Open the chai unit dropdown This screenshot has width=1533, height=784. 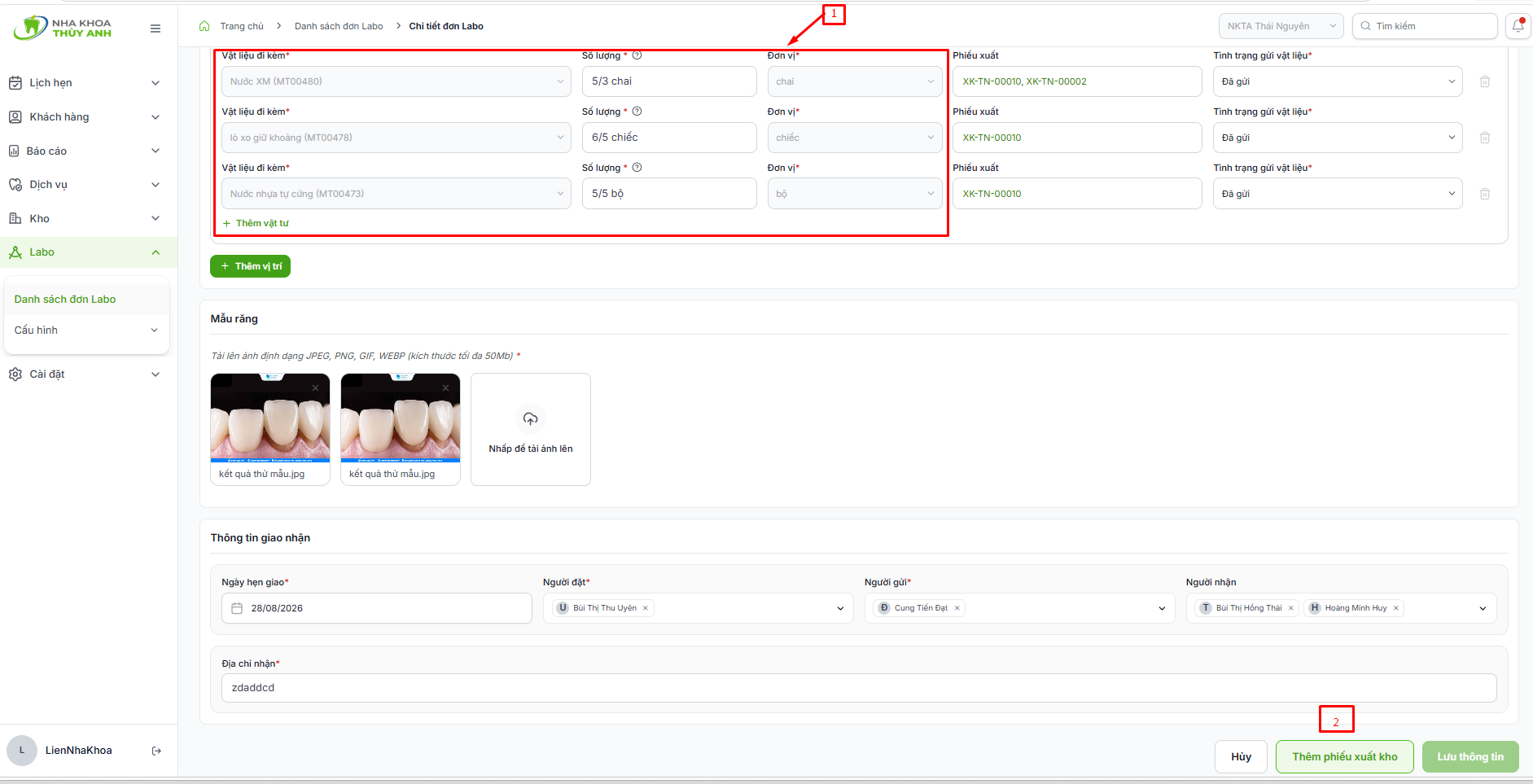(855, 81)
